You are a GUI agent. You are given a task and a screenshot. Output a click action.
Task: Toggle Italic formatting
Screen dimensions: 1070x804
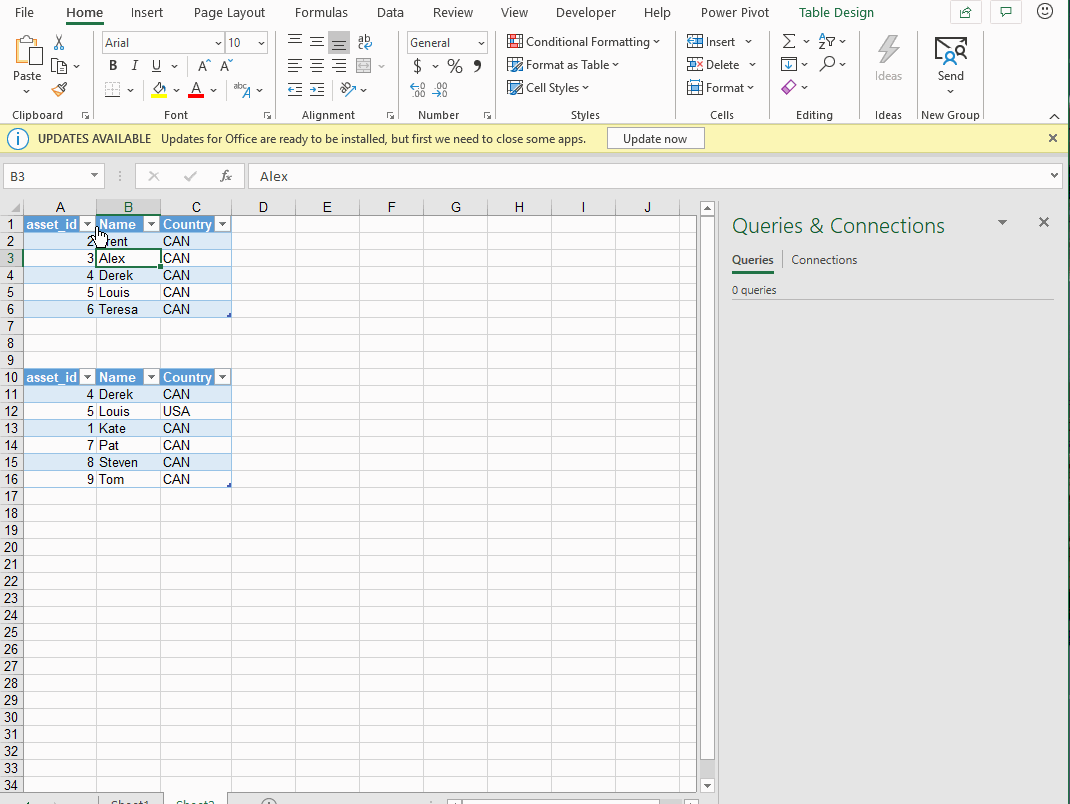click(135, 66)
